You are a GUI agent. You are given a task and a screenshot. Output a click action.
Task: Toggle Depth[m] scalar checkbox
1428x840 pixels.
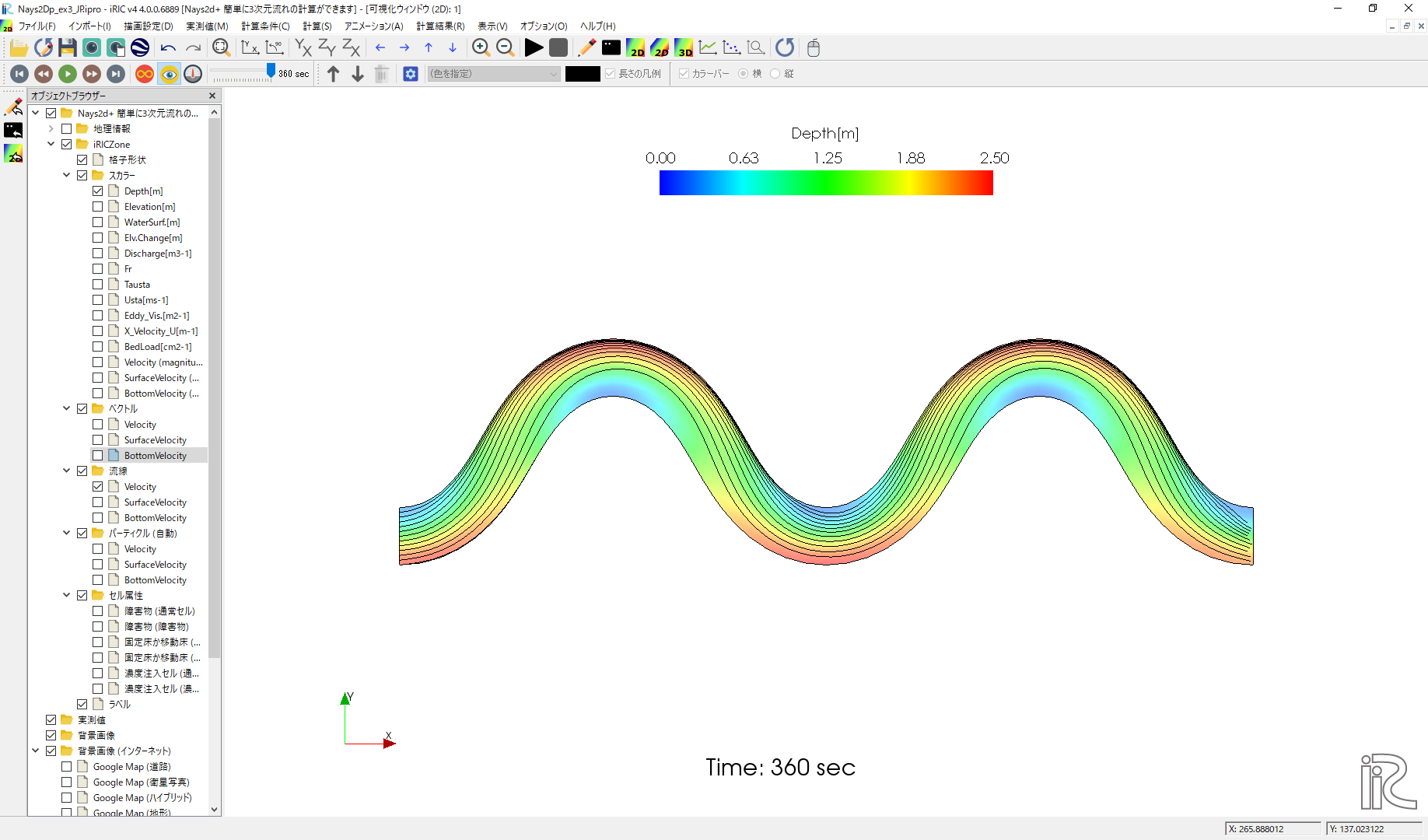(98, 191)
